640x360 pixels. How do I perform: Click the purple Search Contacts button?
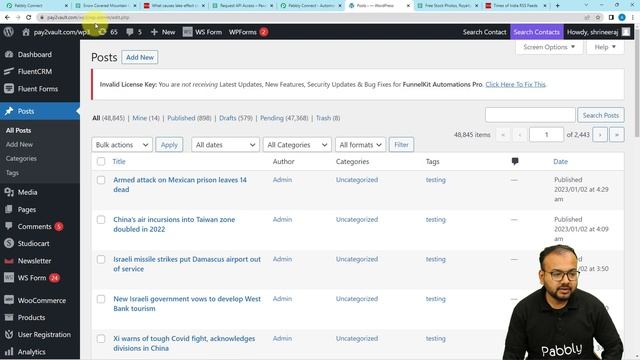pyautogui.click(x=536, y=32)
